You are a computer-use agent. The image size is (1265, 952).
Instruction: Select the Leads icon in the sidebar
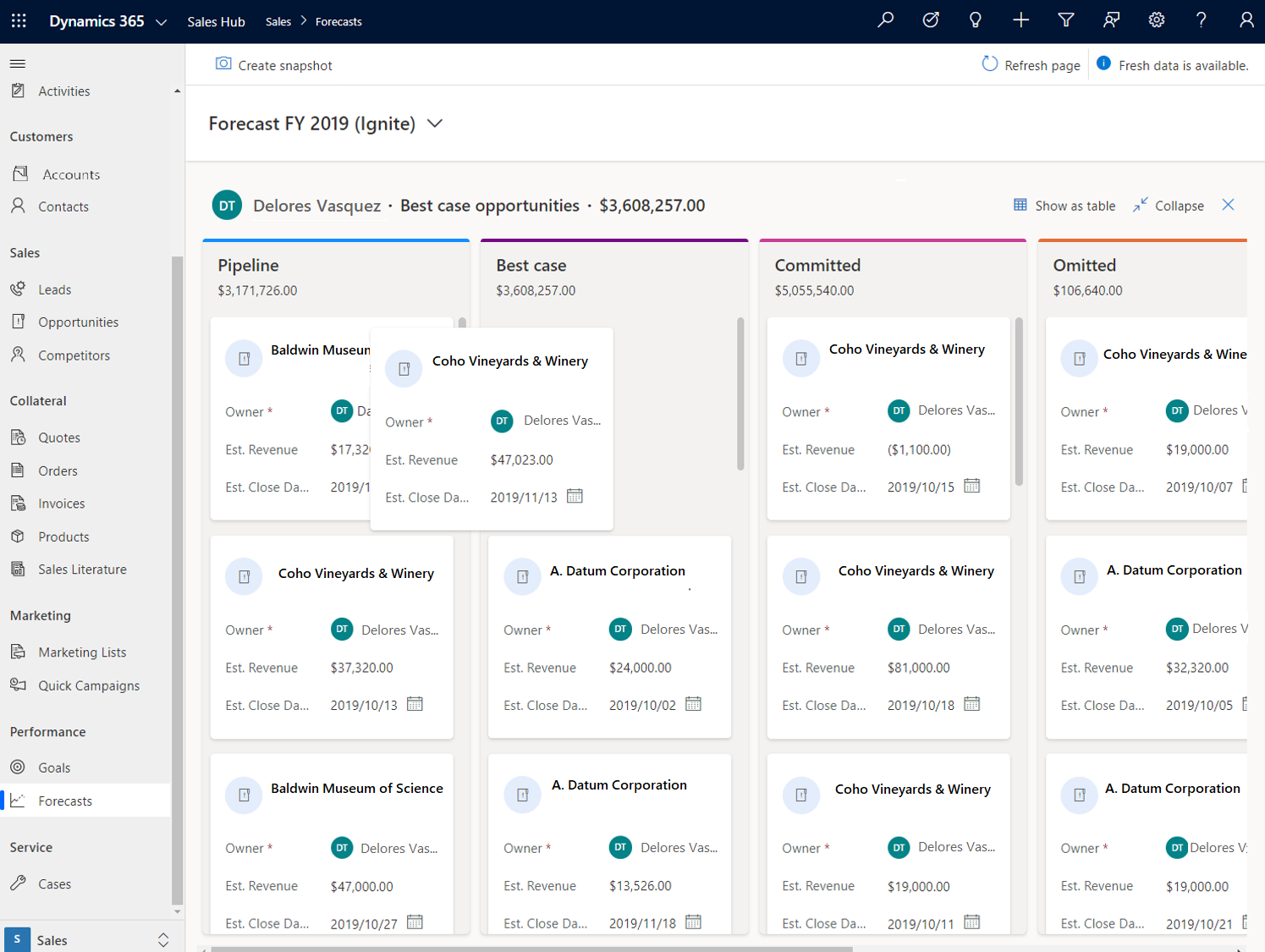(17, 289)
